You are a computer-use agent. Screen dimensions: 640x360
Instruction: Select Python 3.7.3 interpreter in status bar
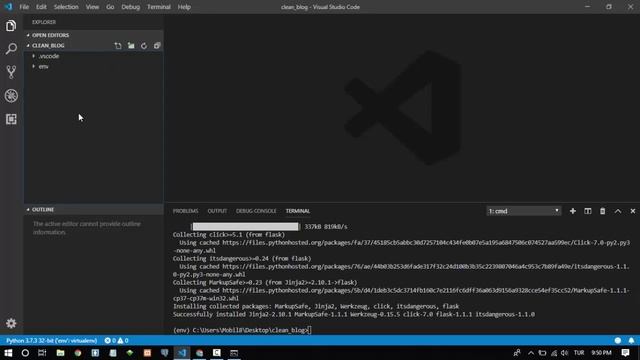(x=51, y=340)
